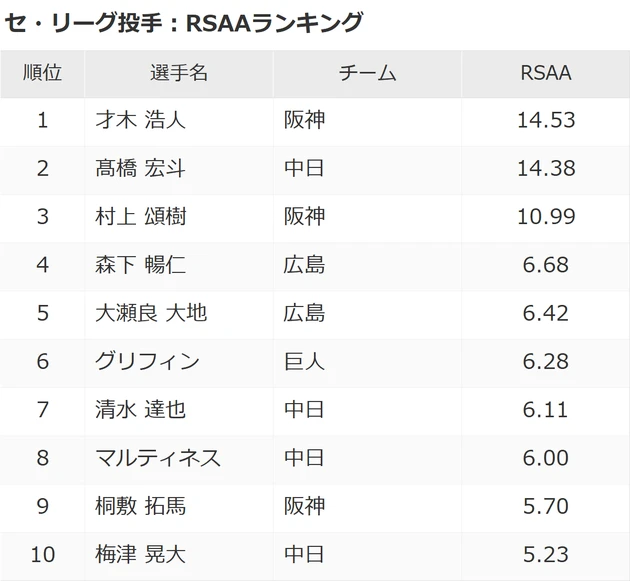The height and width of the screenshot is (581, 630).
Task: Click the 選手名 column header
Action: (179, 73)
